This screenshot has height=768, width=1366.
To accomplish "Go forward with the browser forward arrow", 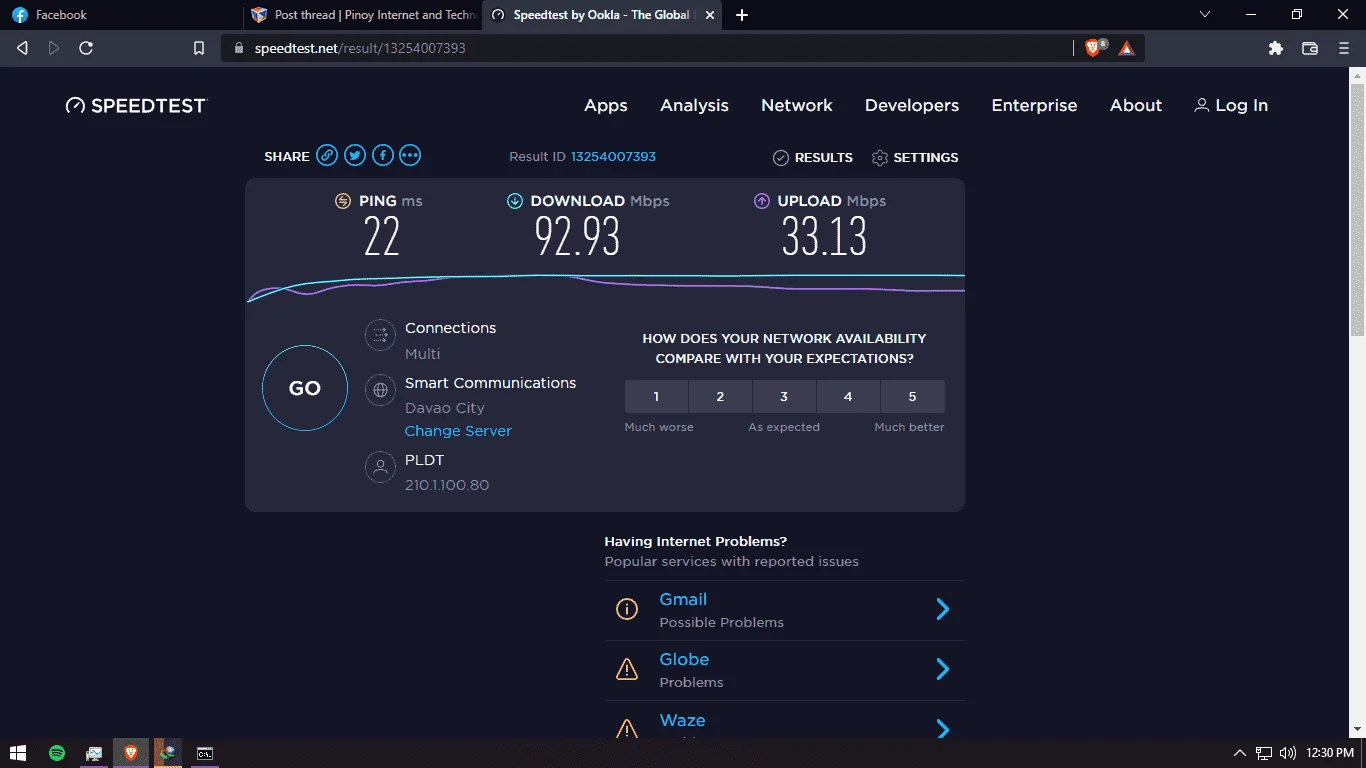I will pyautogui.click(x=54, y=48).
